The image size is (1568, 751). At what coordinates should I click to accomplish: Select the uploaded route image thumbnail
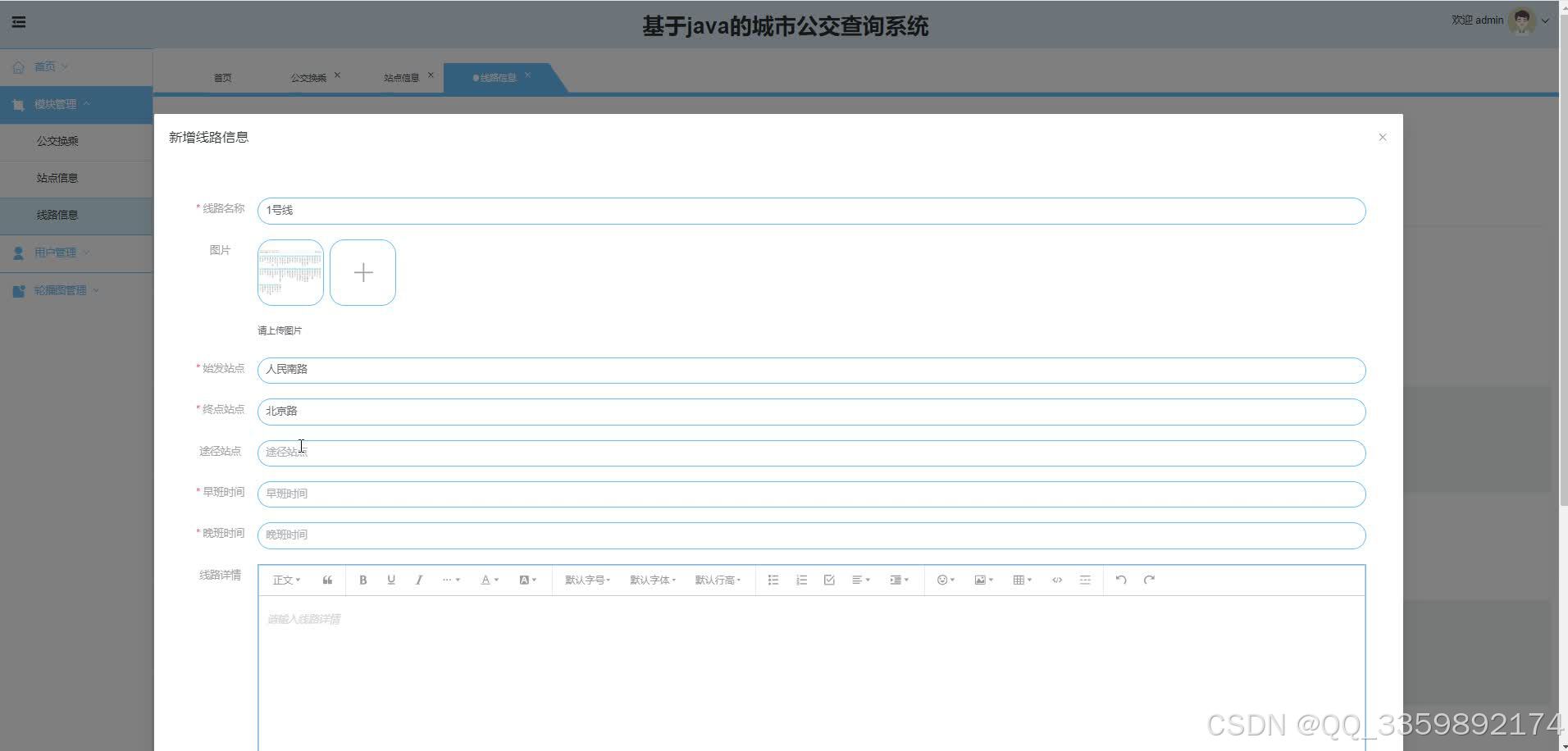(290, 272)
